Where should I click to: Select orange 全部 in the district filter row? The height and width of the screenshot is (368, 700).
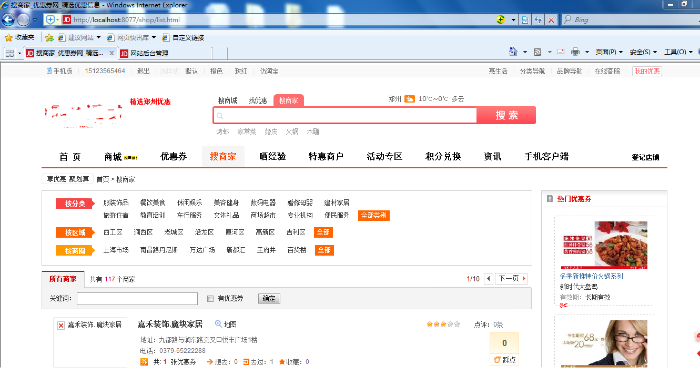click(323, 232)
